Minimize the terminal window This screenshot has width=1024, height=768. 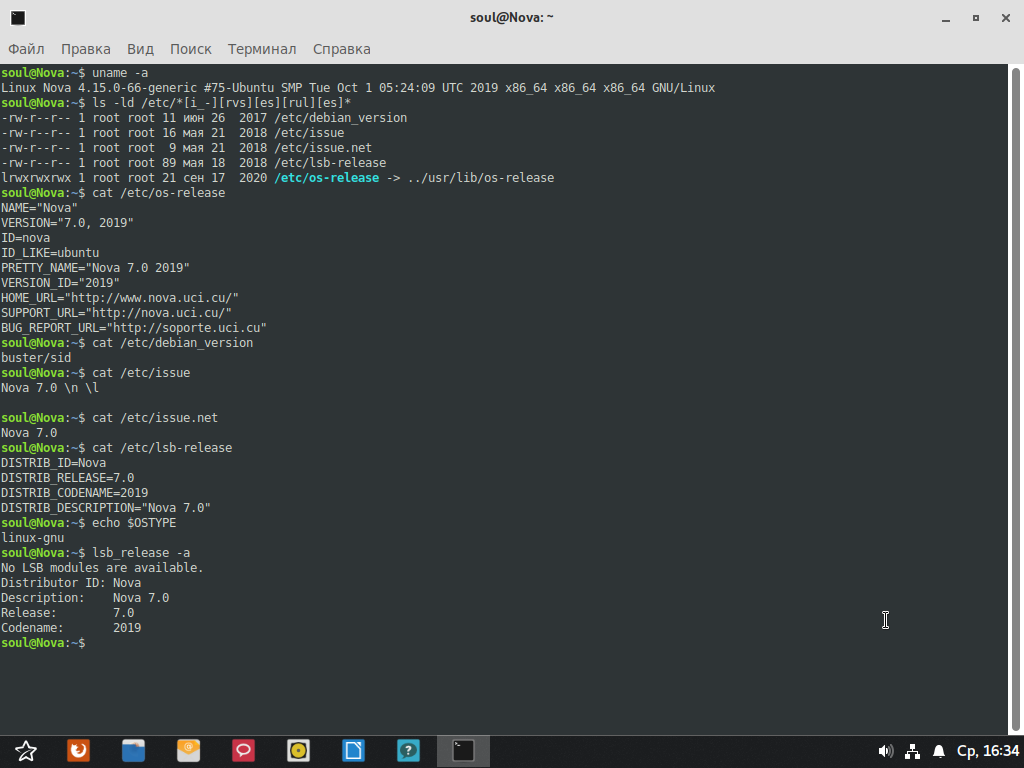coord(946,18)
